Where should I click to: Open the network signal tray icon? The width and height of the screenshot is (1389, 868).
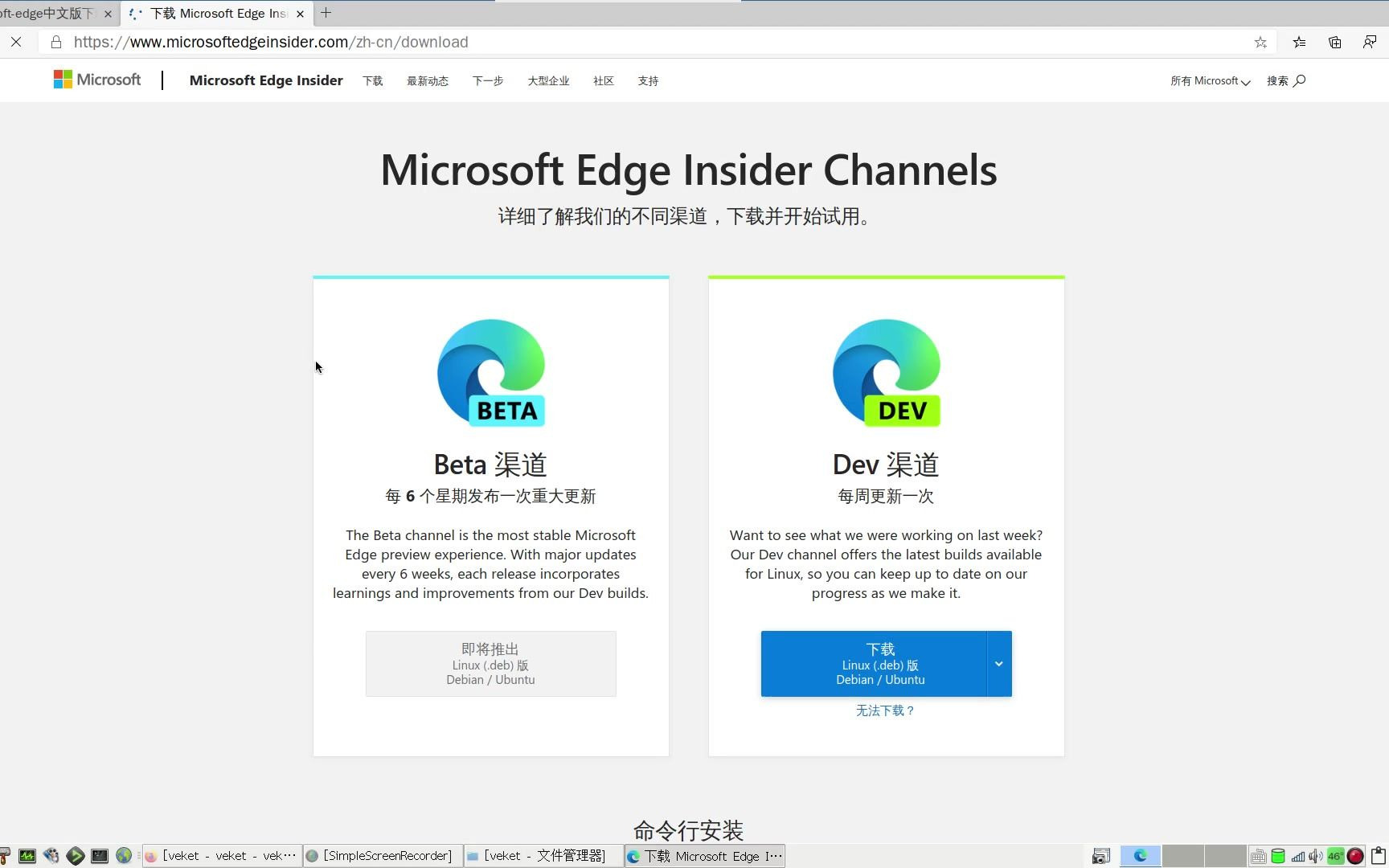click(1297, 857)
